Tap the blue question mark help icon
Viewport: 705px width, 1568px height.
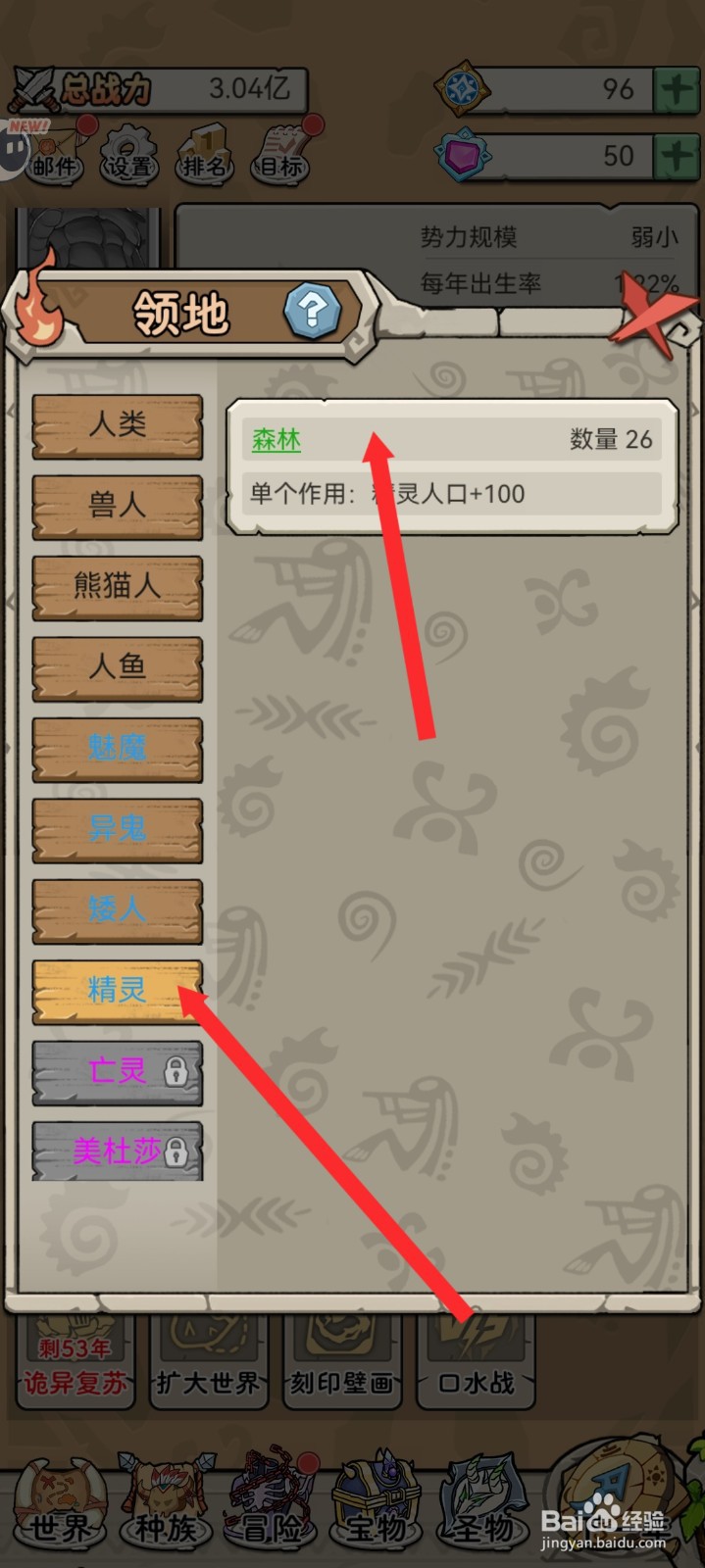coord(312,311)
